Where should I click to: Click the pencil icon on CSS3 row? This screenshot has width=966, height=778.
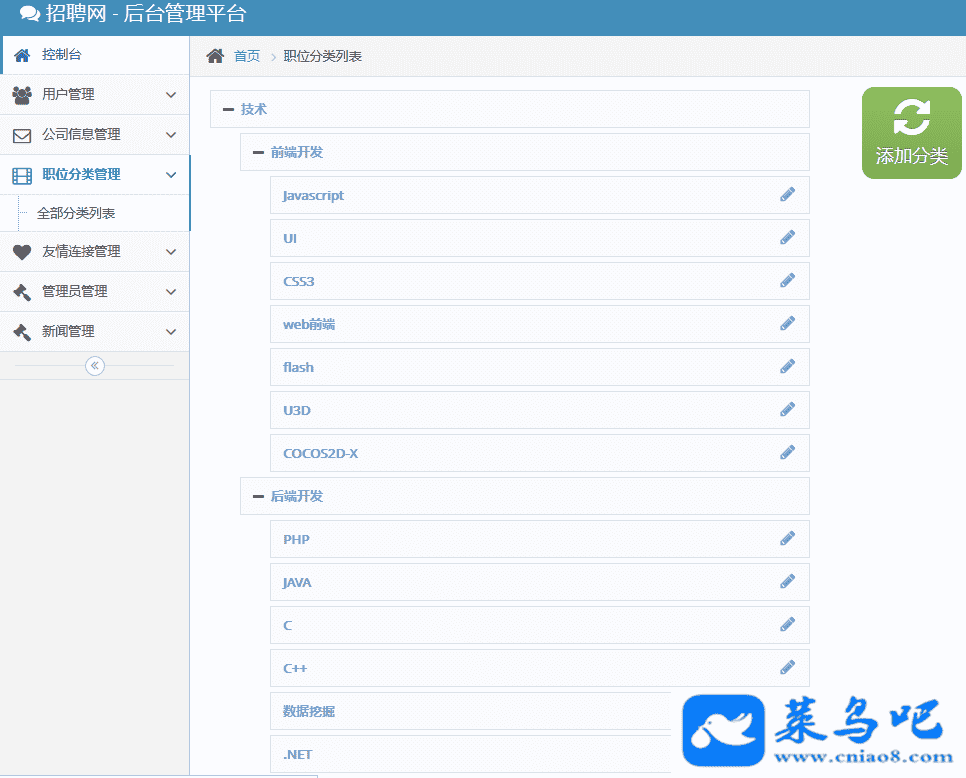(787, 281)
